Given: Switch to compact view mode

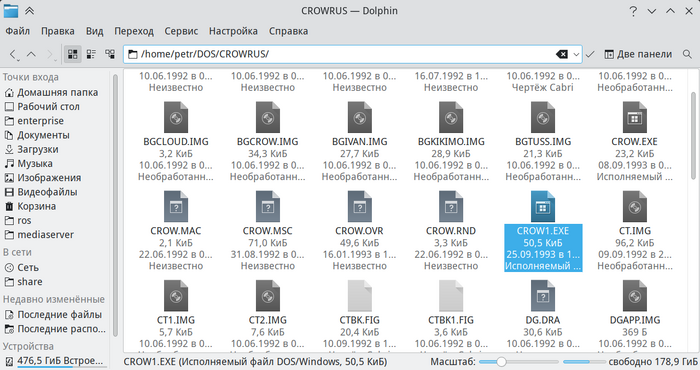Looking at the screenshot, I should (91, 54).
